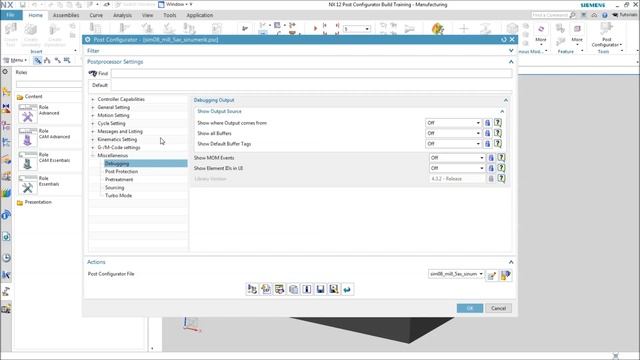Click the icon right of edit pencil in Actions
This screenshot has width=640, height=360.
tap(506, 276)
